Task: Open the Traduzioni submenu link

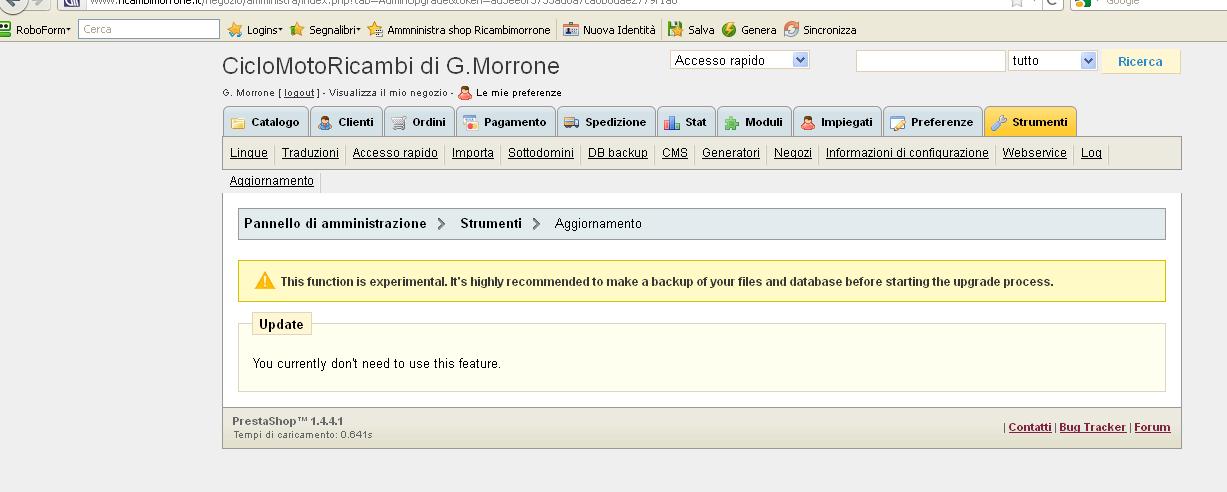Action: pyautogui.click(x=310, y=153)
